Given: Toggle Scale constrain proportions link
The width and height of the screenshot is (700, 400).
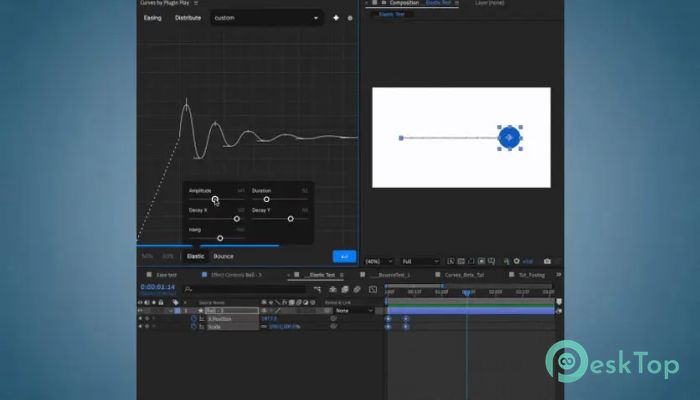Looking at the screenshot, I should 264,326.
